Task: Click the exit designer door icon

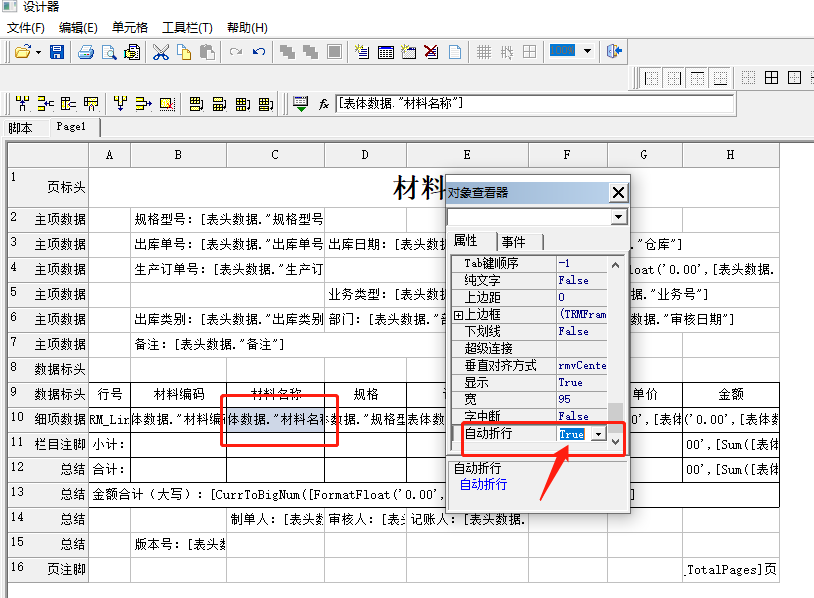Action: tap(614, 51)
